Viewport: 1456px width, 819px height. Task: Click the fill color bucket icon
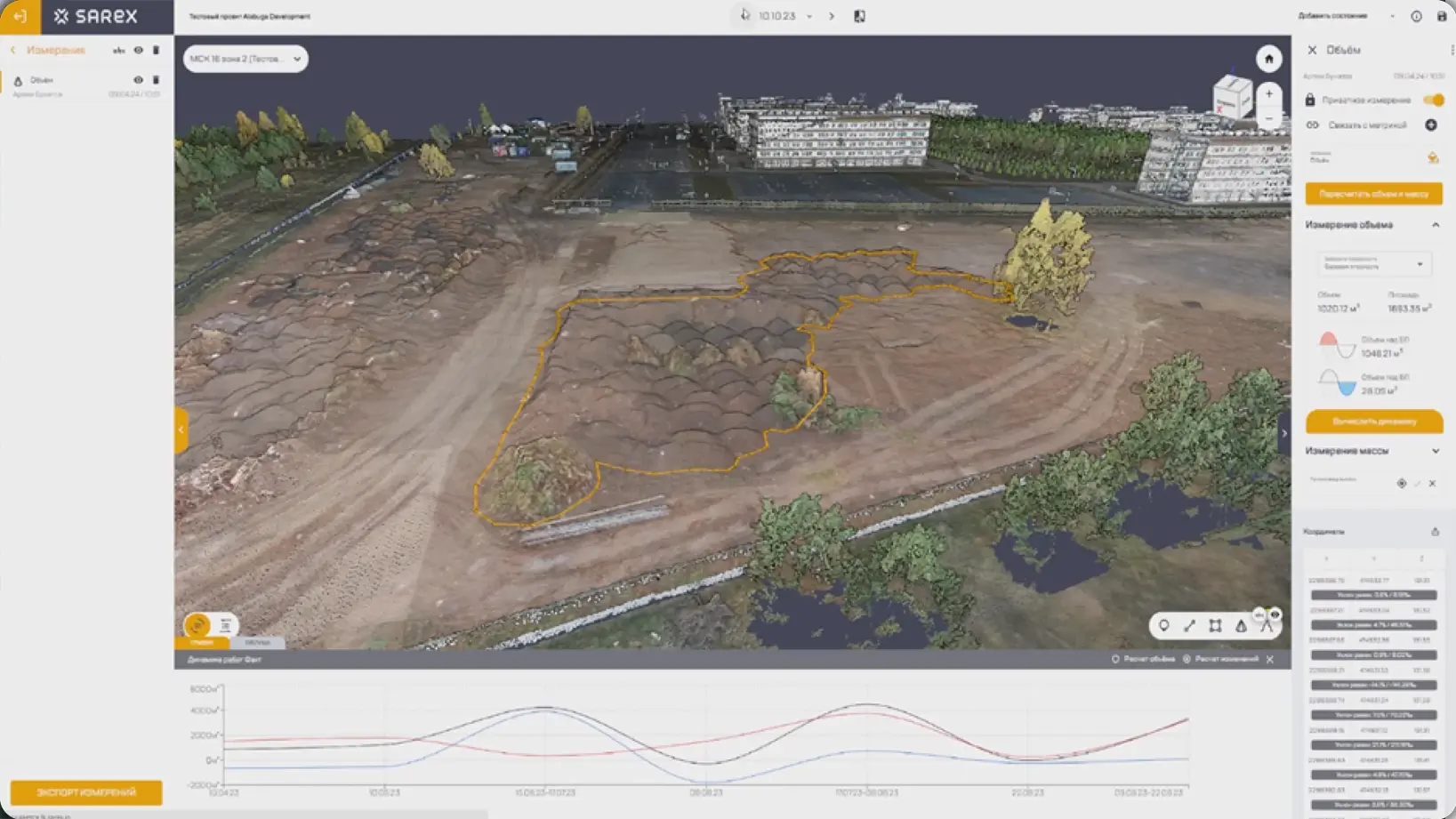(1432, 158)
